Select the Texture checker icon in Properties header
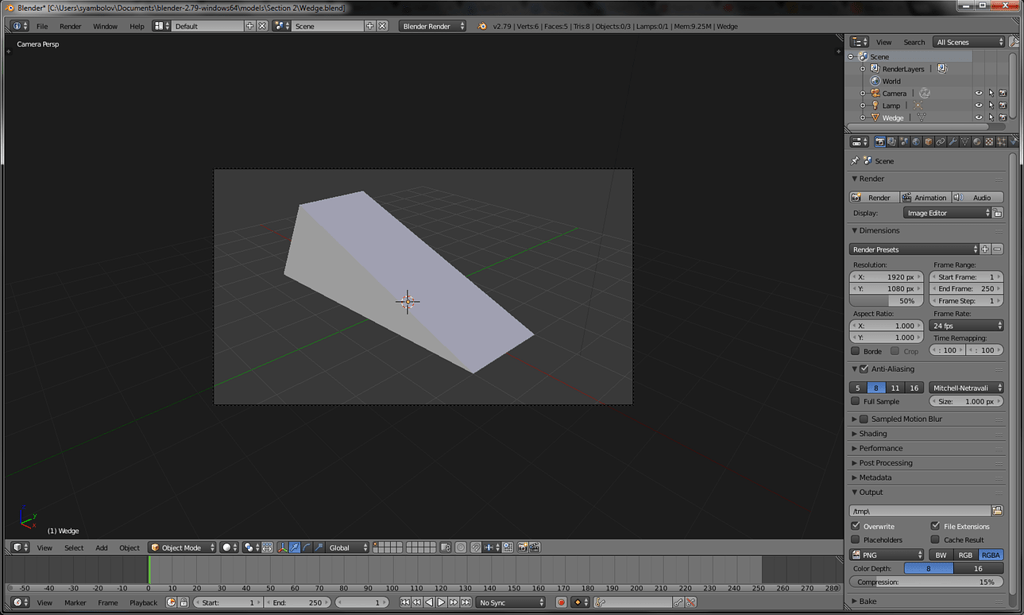 click(989, 141)
